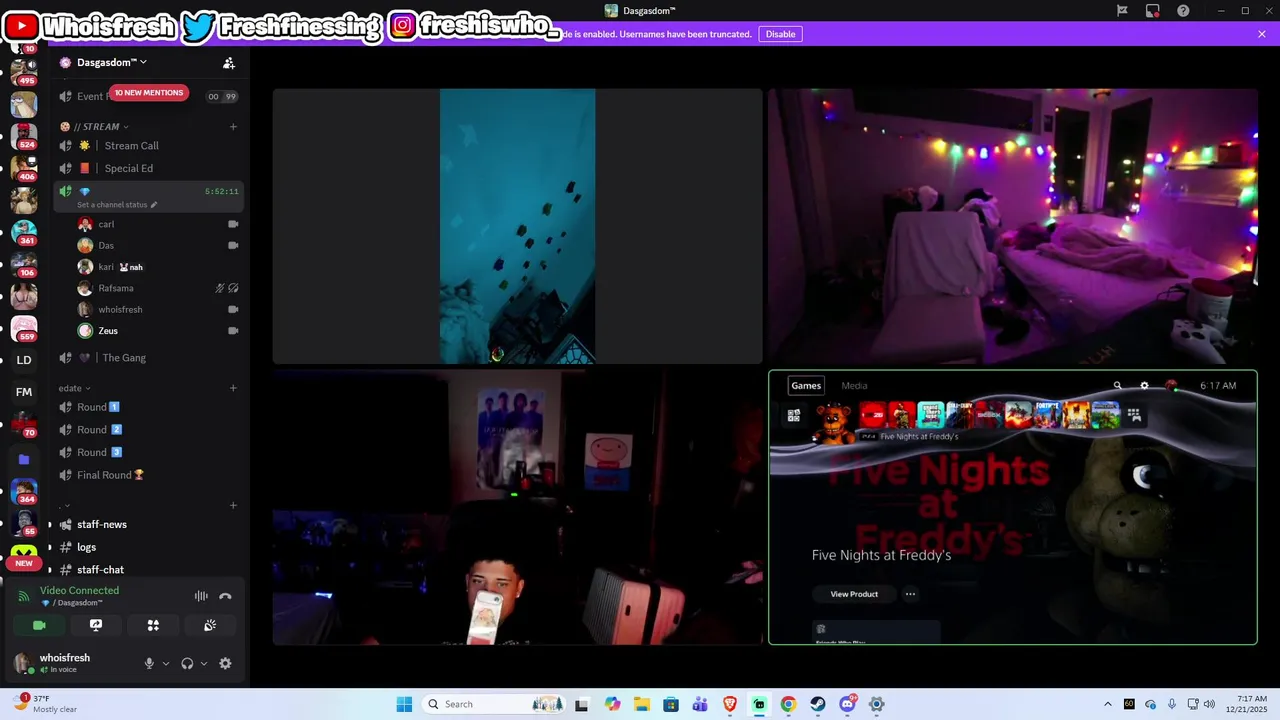1280x720 pixels.
Task: Open the headphones output options dropdown
Action: point(204,664)
